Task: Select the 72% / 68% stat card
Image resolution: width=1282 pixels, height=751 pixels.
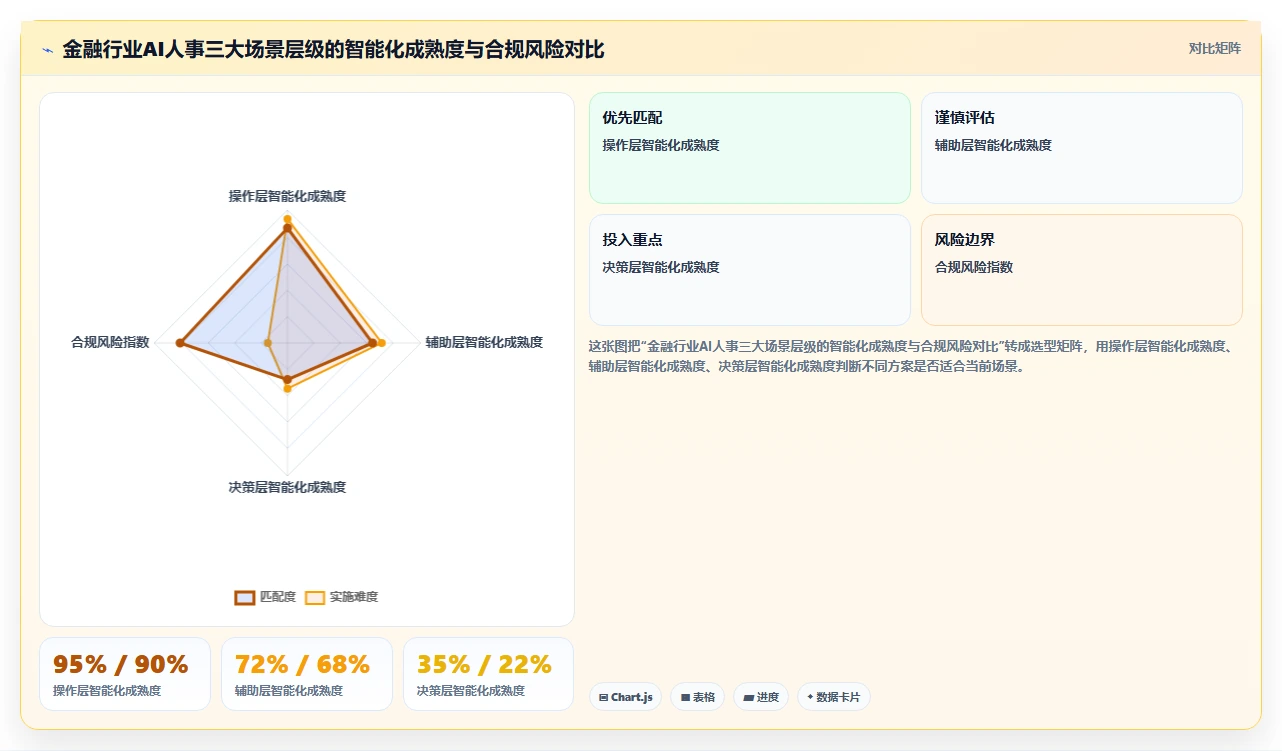Action: (307, 674)
